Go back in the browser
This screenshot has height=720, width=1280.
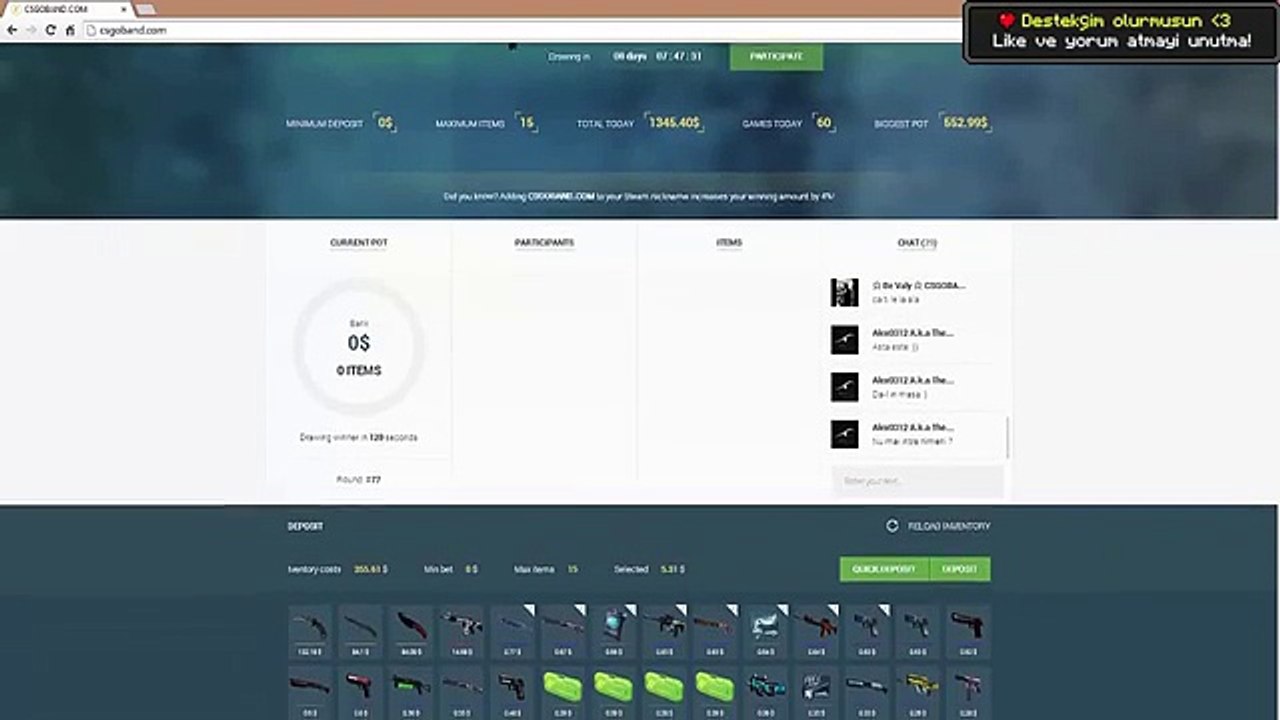12,30
